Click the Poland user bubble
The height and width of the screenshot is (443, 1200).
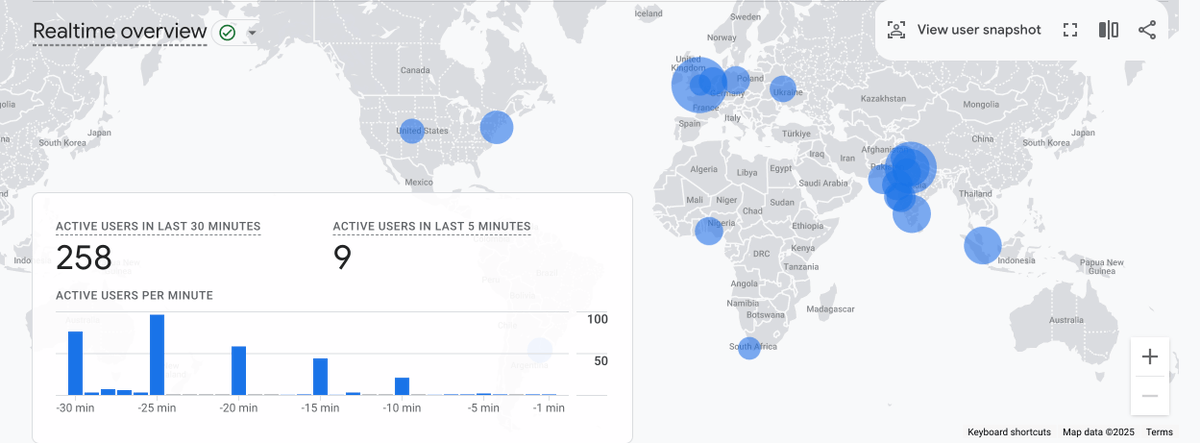[736, 80]
